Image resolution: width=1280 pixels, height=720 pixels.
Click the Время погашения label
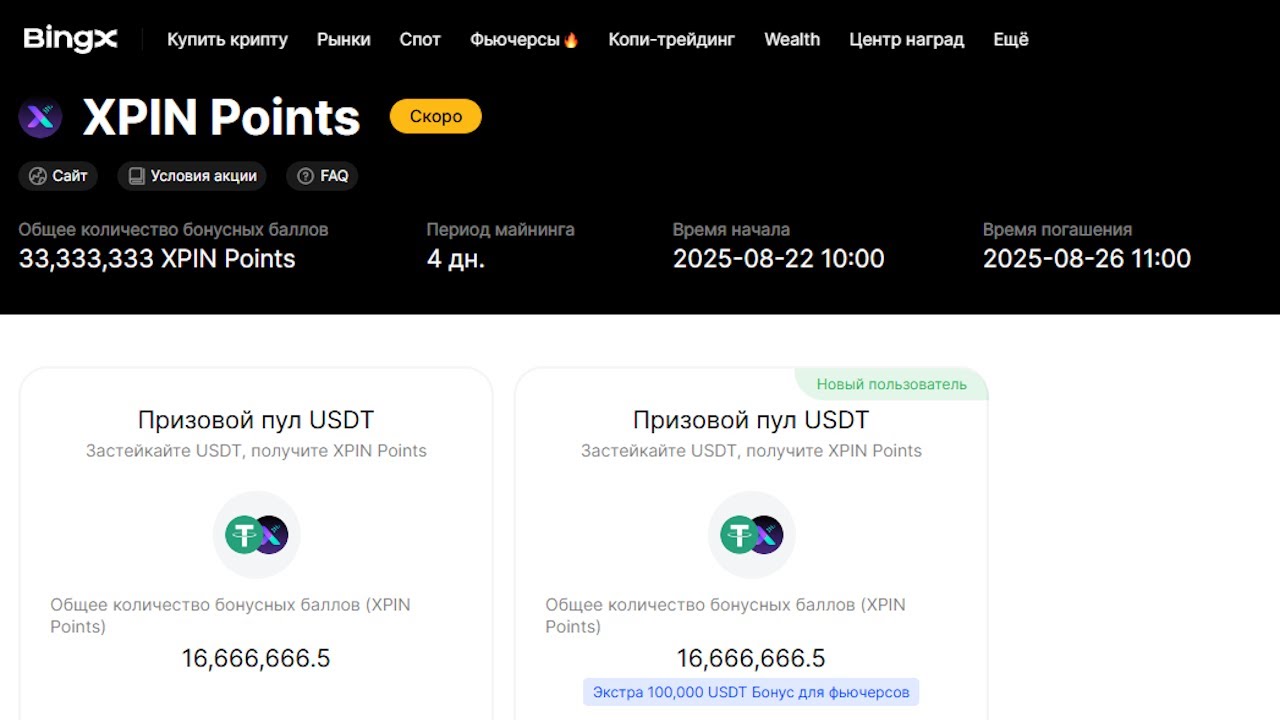1057,230
